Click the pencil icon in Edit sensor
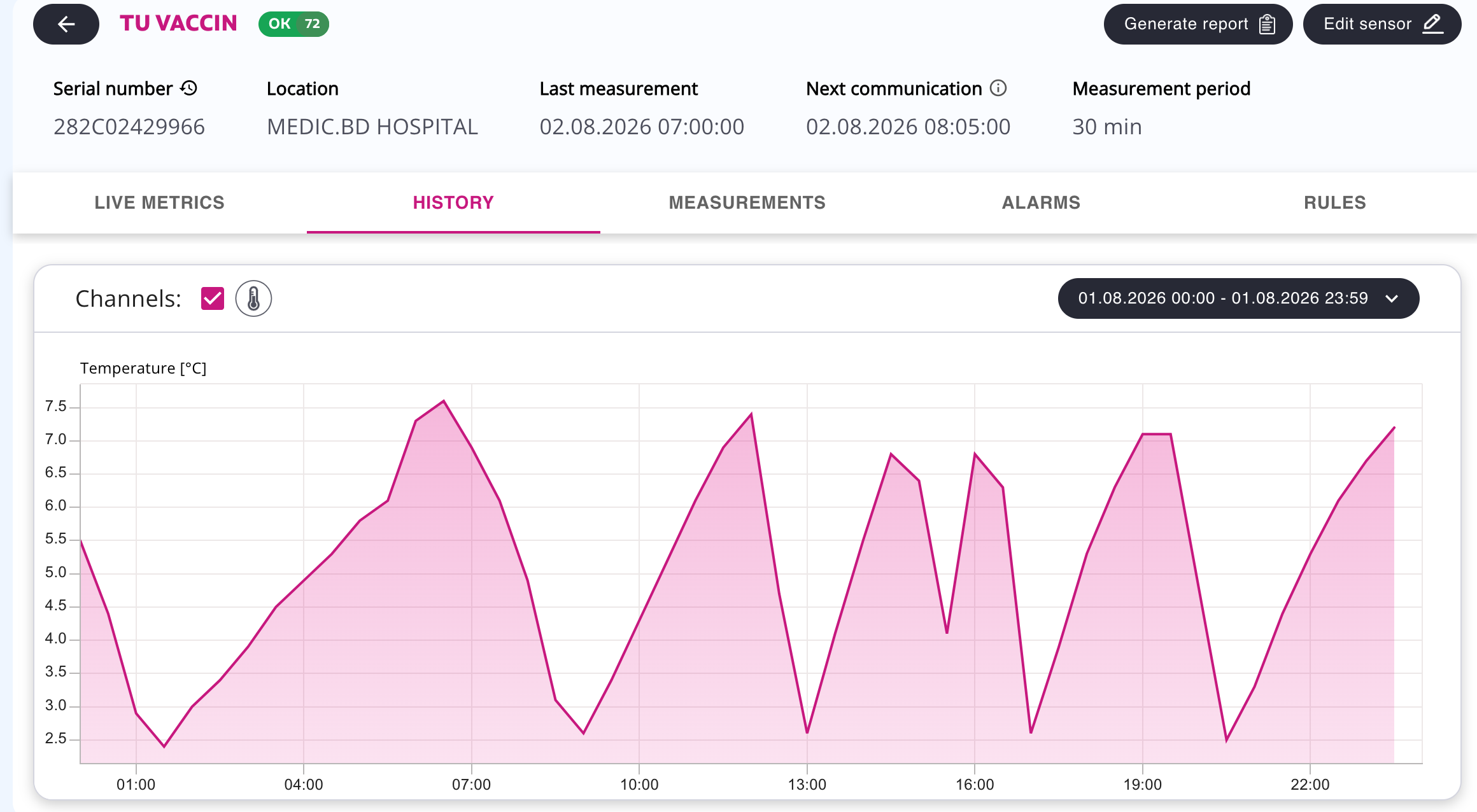Screen dimensions: 1477x812 [1433, 24]
